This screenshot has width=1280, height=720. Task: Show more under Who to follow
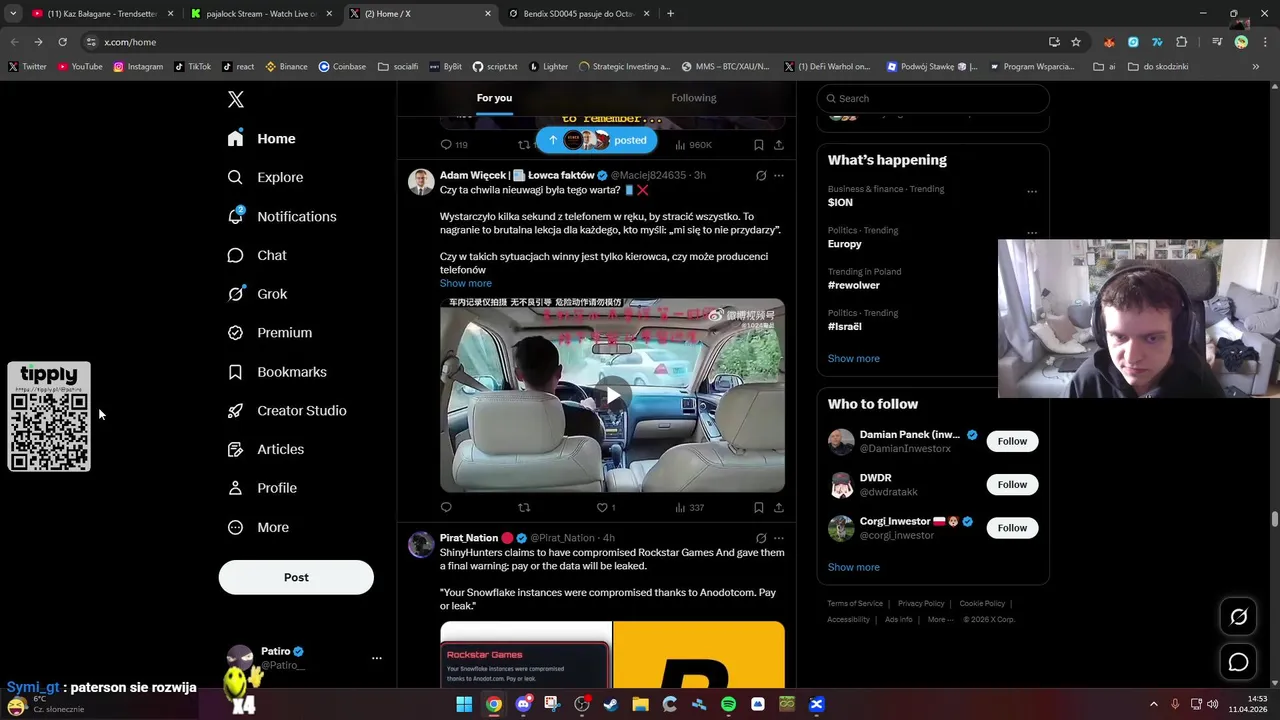(854, 567)
